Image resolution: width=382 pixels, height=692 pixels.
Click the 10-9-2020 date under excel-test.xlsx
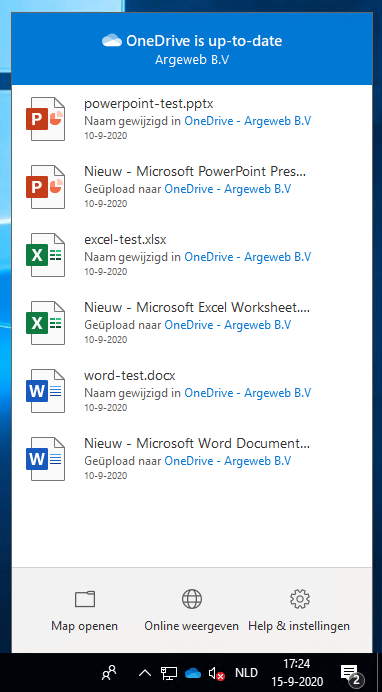[105, 272]
